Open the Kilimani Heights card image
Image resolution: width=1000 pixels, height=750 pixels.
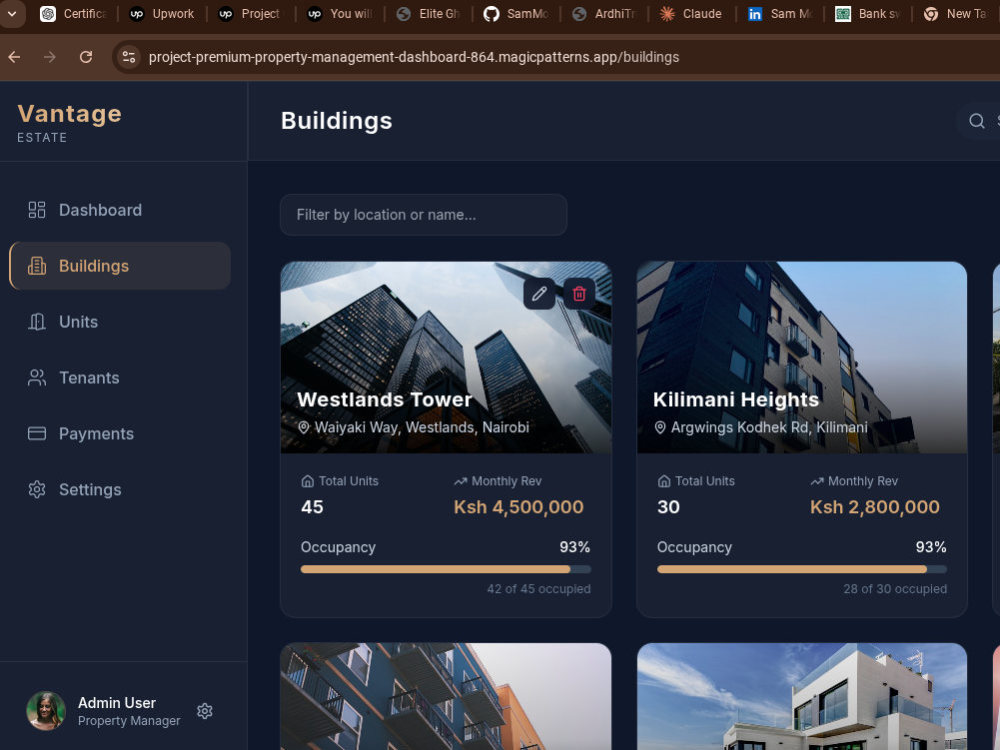pyautogui.click(x=802, y=357)
